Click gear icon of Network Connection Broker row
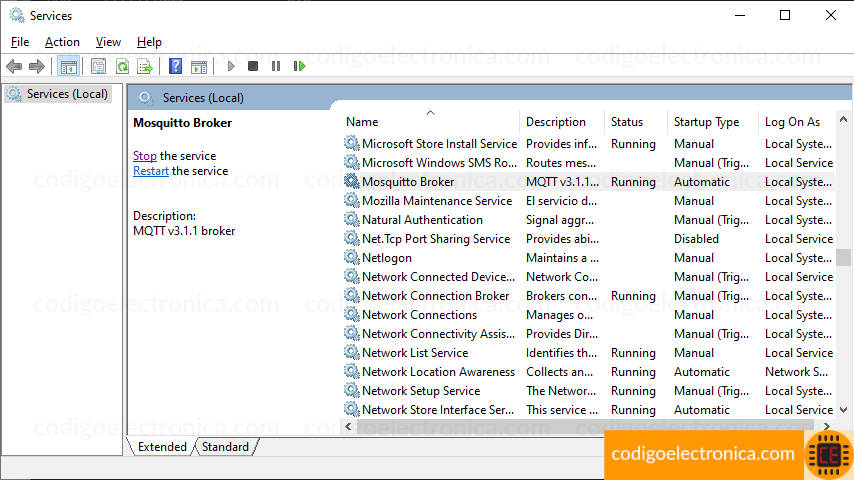This screenshot has height=480, width=854. (x=352, y=295)
